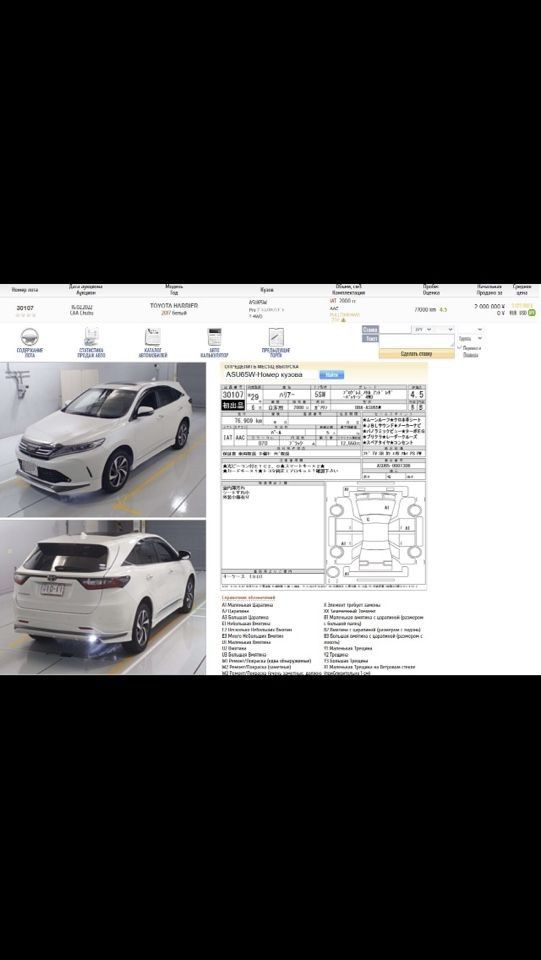Click the blue search button by ASU65W
This screenshot has width=541, height=960.
(332, 375)
